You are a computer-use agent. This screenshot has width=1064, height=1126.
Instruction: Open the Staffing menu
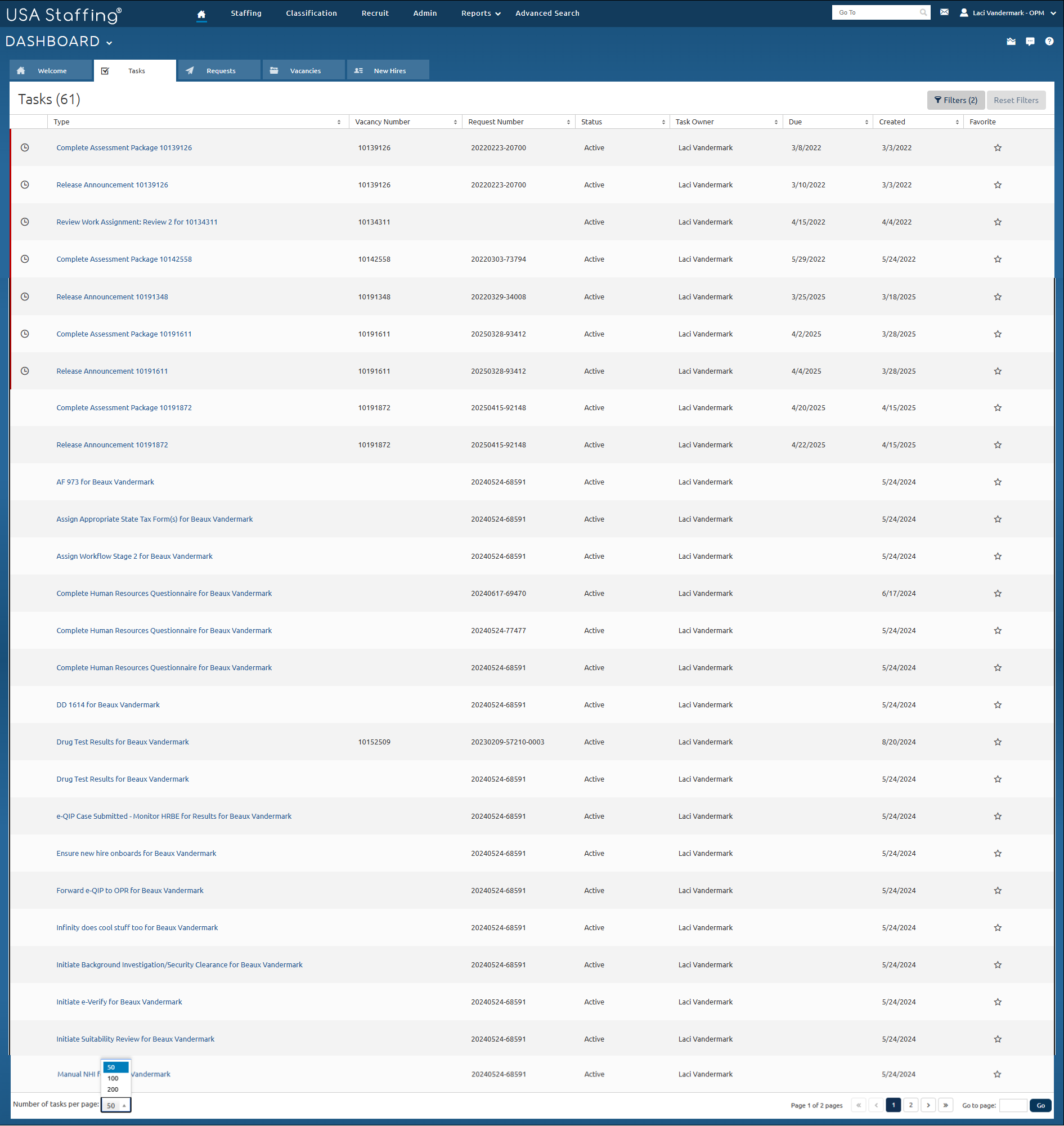point(246,13)
